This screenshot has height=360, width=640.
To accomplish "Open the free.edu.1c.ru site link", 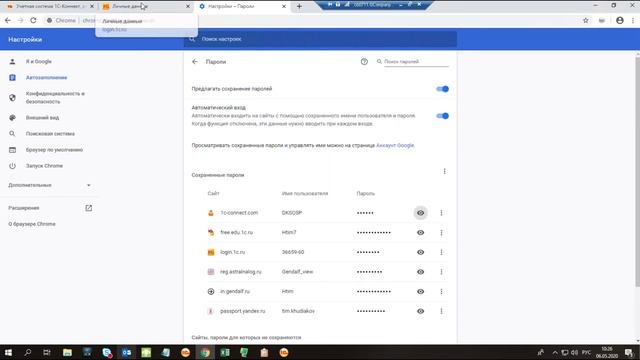I will 237,233.
